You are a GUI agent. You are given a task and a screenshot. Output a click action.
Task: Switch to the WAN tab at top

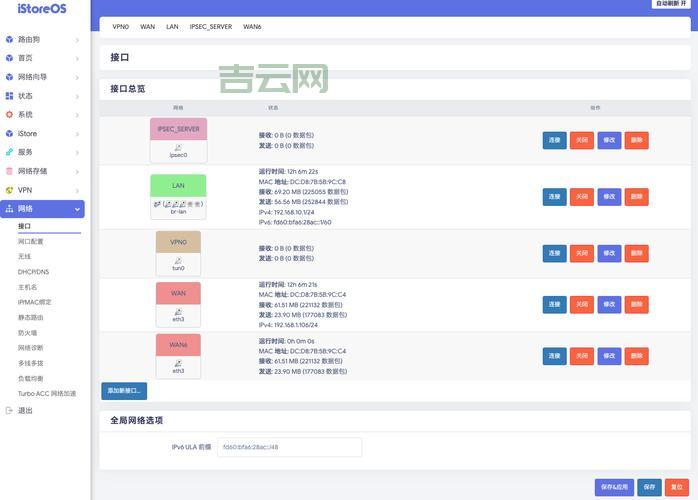(148, 27)
